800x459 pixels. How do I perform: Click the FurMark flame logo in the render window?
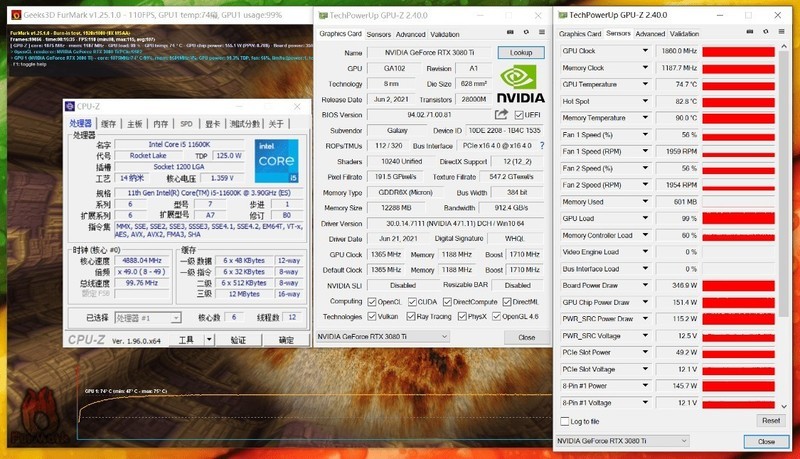tap(39, 416)
